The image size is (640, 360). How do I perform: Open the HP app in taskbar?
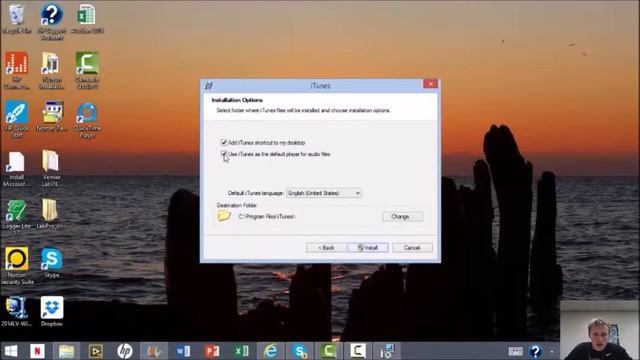click(x=124, y=351)
